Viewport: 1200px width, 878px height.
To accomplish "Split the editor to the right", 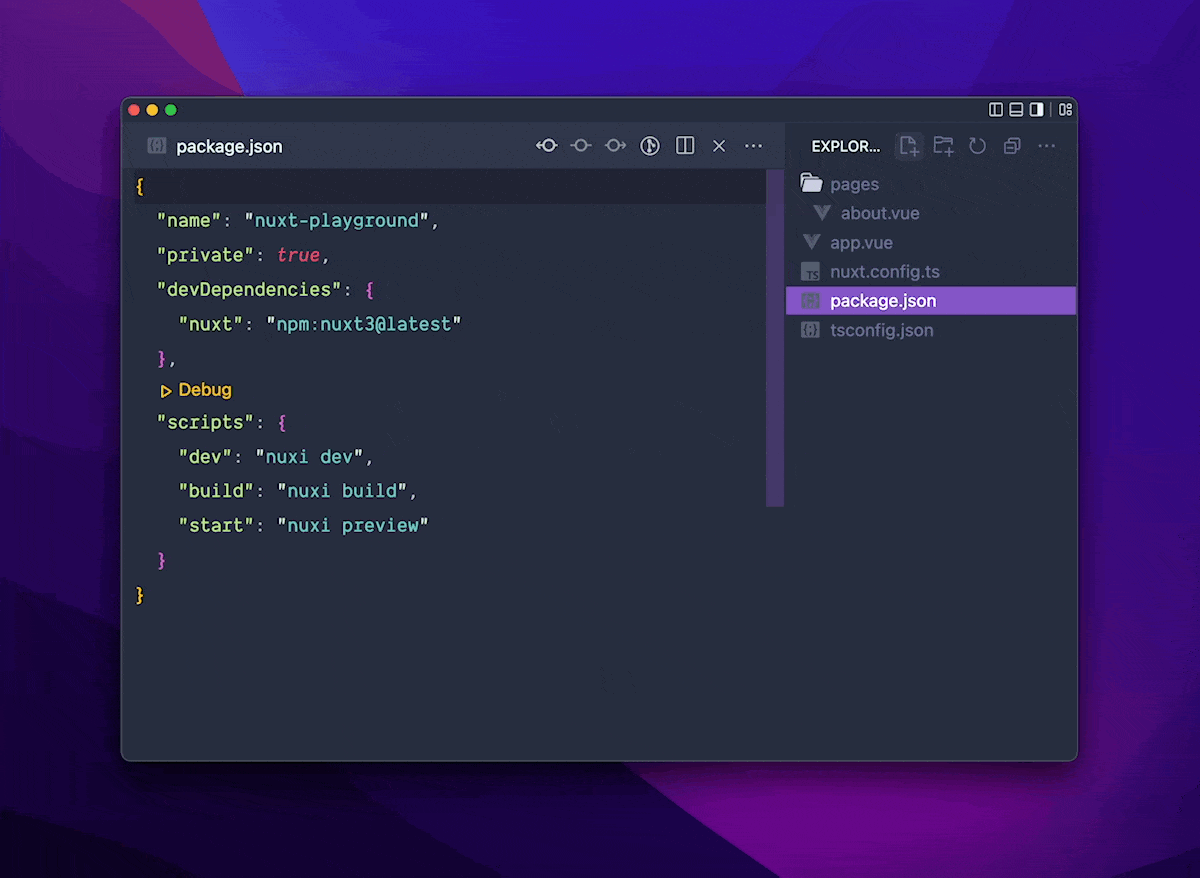I will coord(685,146).
